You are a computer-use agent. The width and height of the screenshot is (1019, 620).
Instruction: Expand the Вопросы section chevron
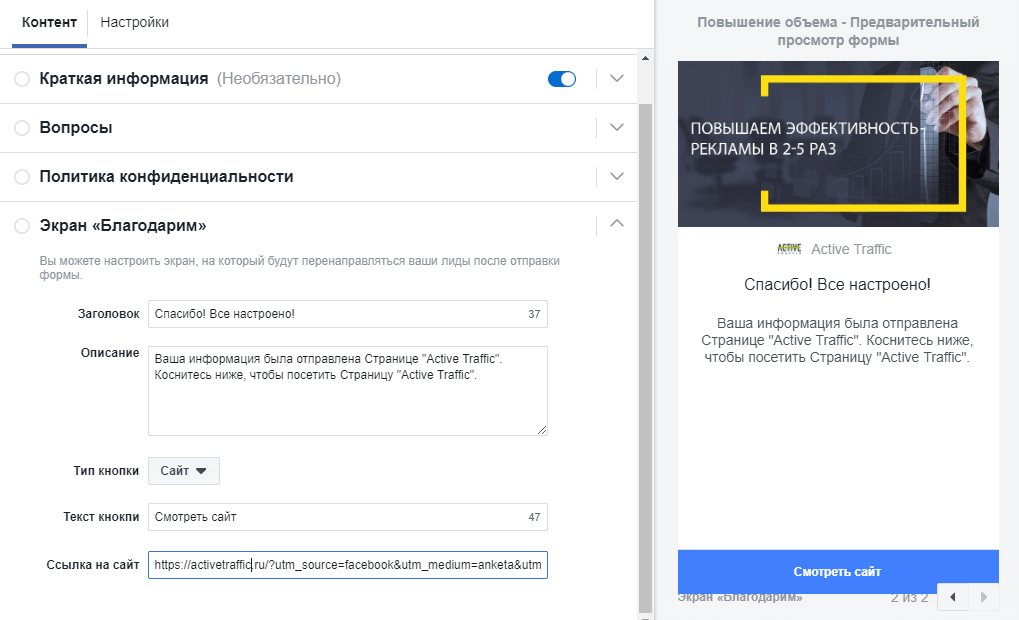[617, 128]
